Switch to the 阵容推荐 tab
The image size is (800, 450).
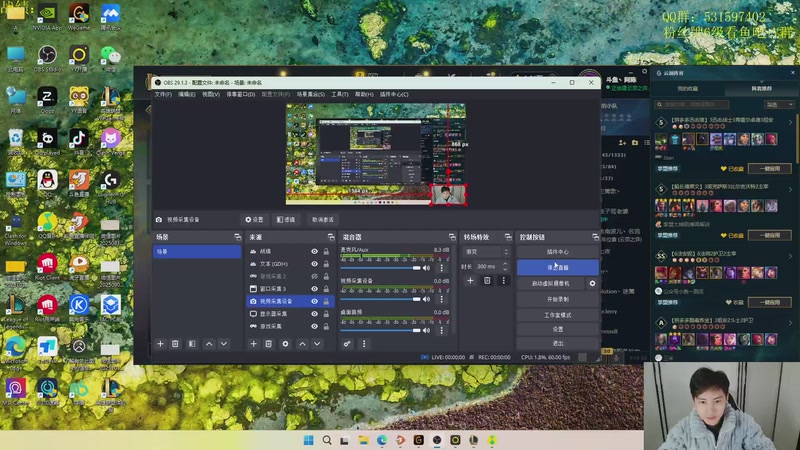(x=761, y=89)
